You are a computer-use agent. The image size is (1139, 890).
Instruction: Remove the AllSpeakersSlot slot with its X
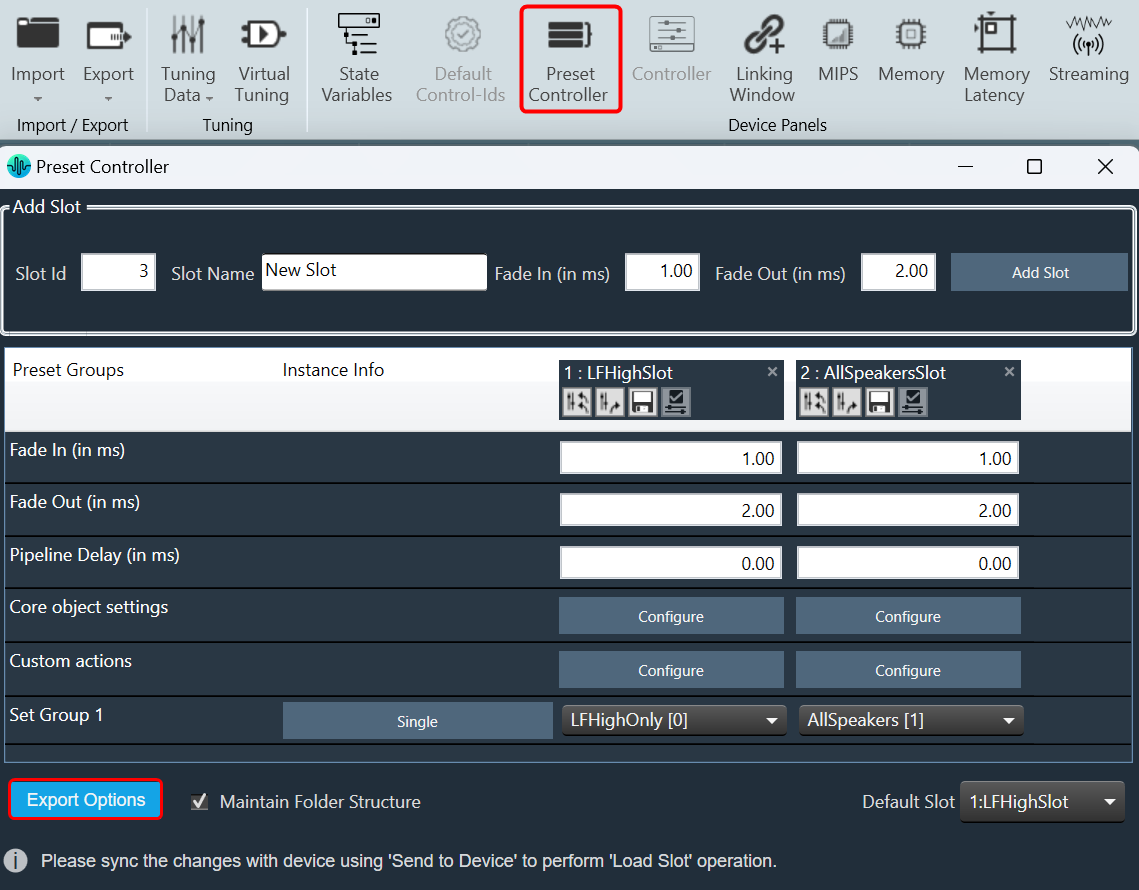pos(1009,371)
